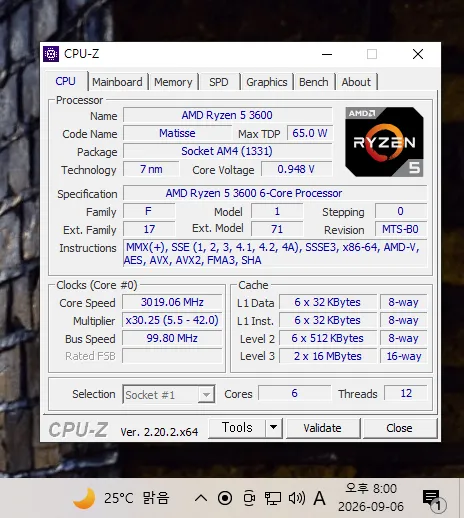Switch to the Mainboard tab

(117, 82)
